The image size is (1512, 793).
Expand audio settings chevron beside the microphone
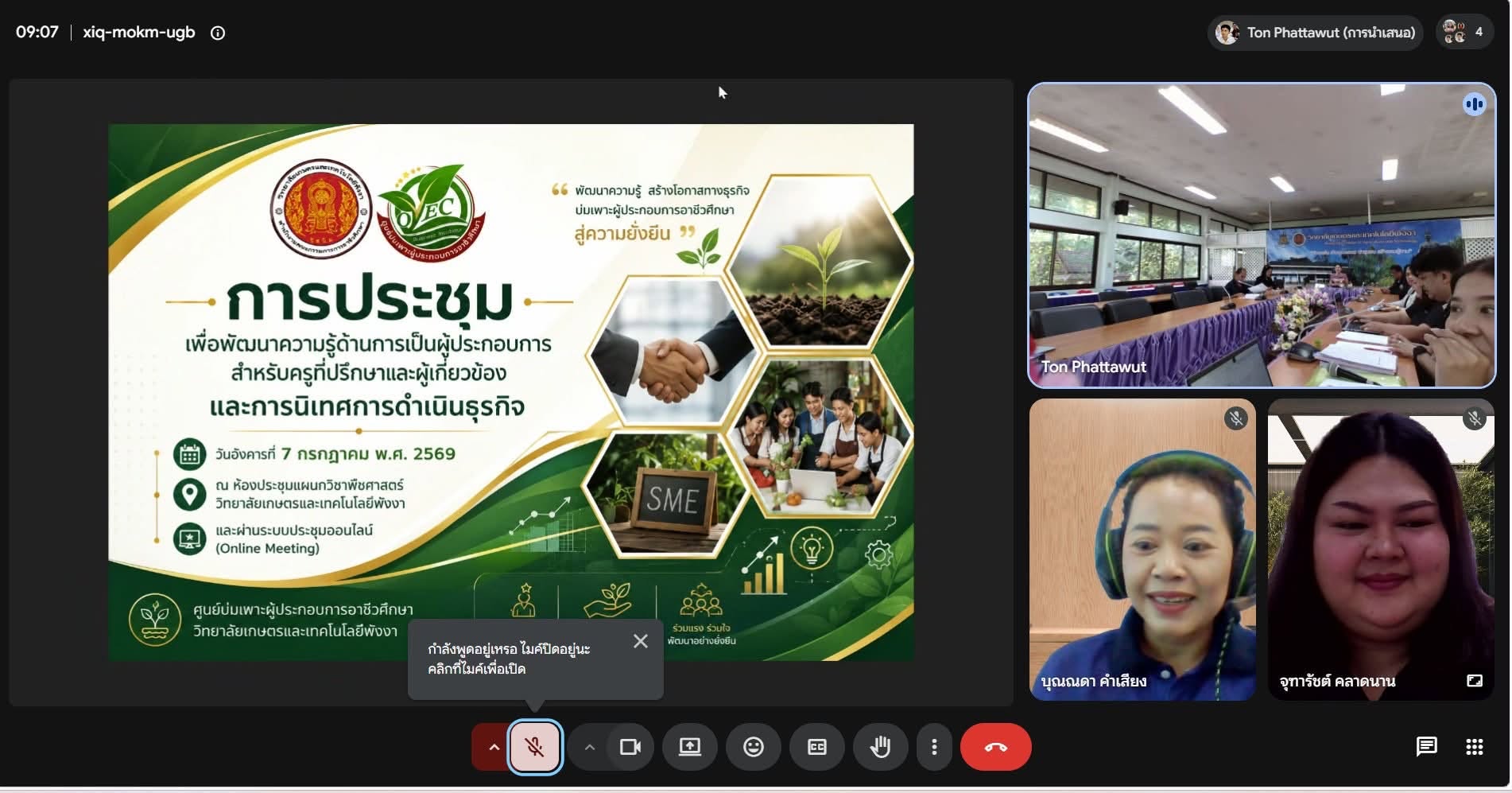(494, 747)
